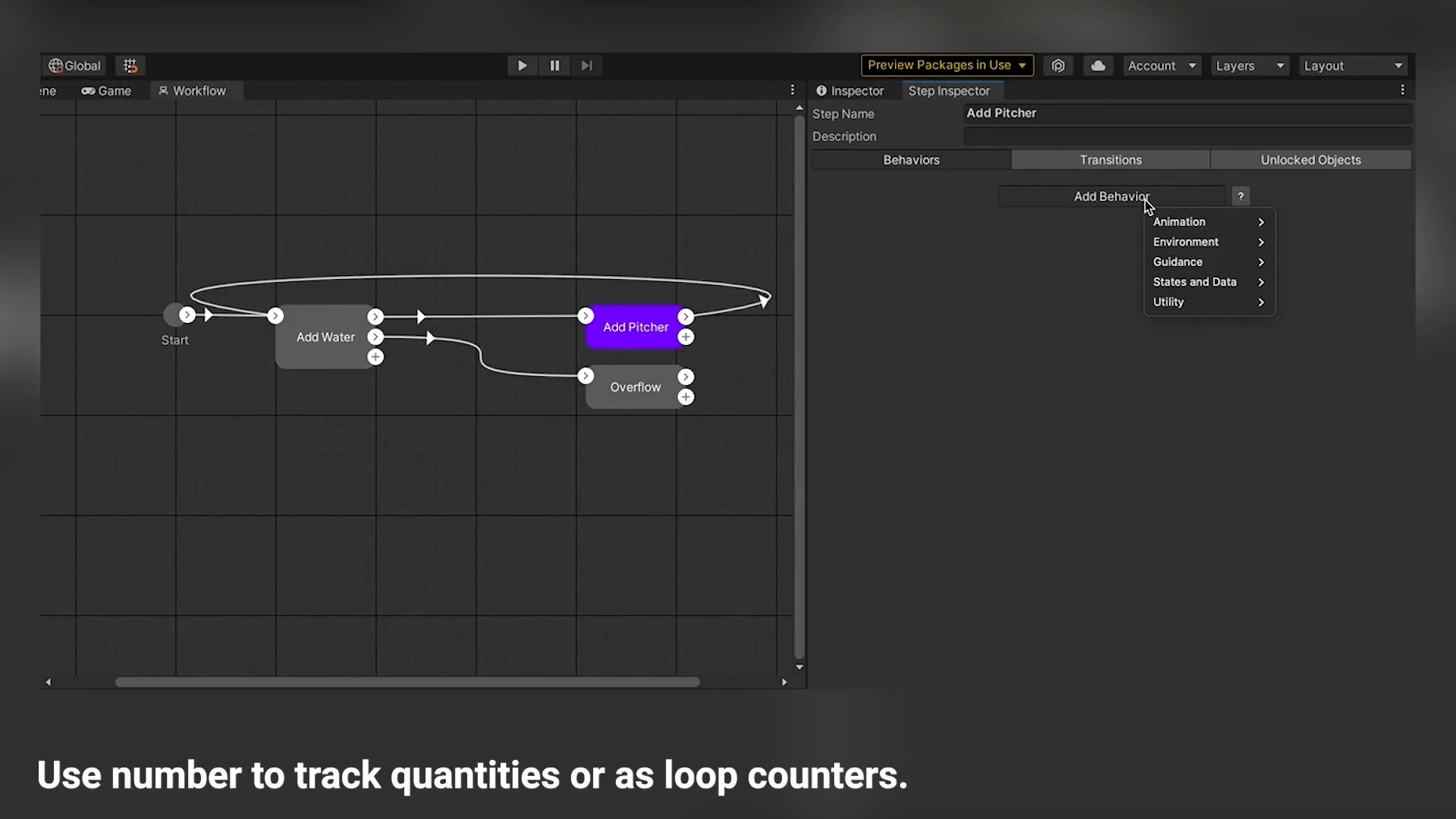
Task: Select the Transitions tab in Step Inspector
Action: (x=1111, y=159)
